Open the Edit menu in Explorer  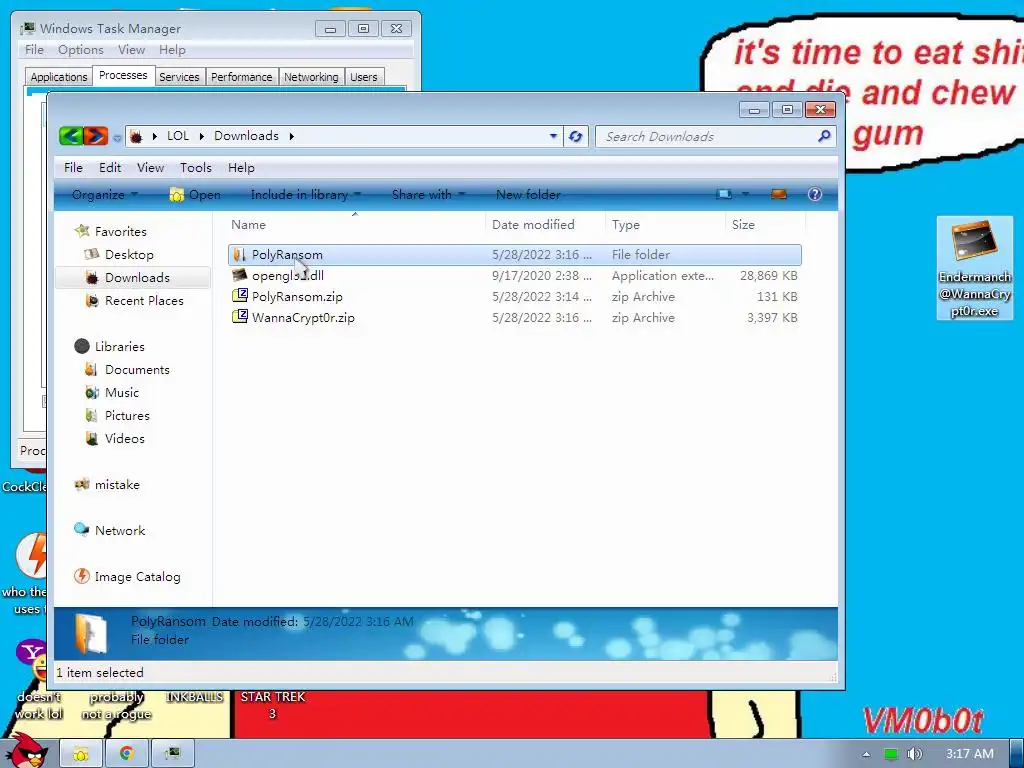[x=110, y=168]
